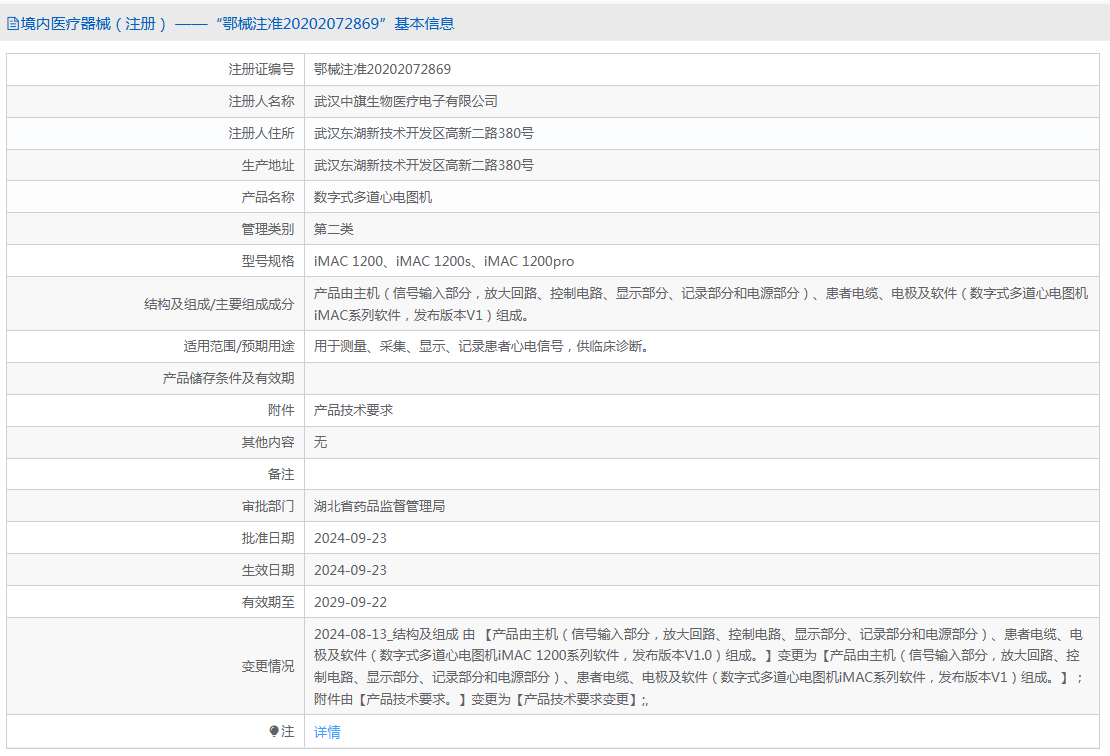Screen dimensions: 1110x756
Task: Click the label 备注
Action: 281,474
